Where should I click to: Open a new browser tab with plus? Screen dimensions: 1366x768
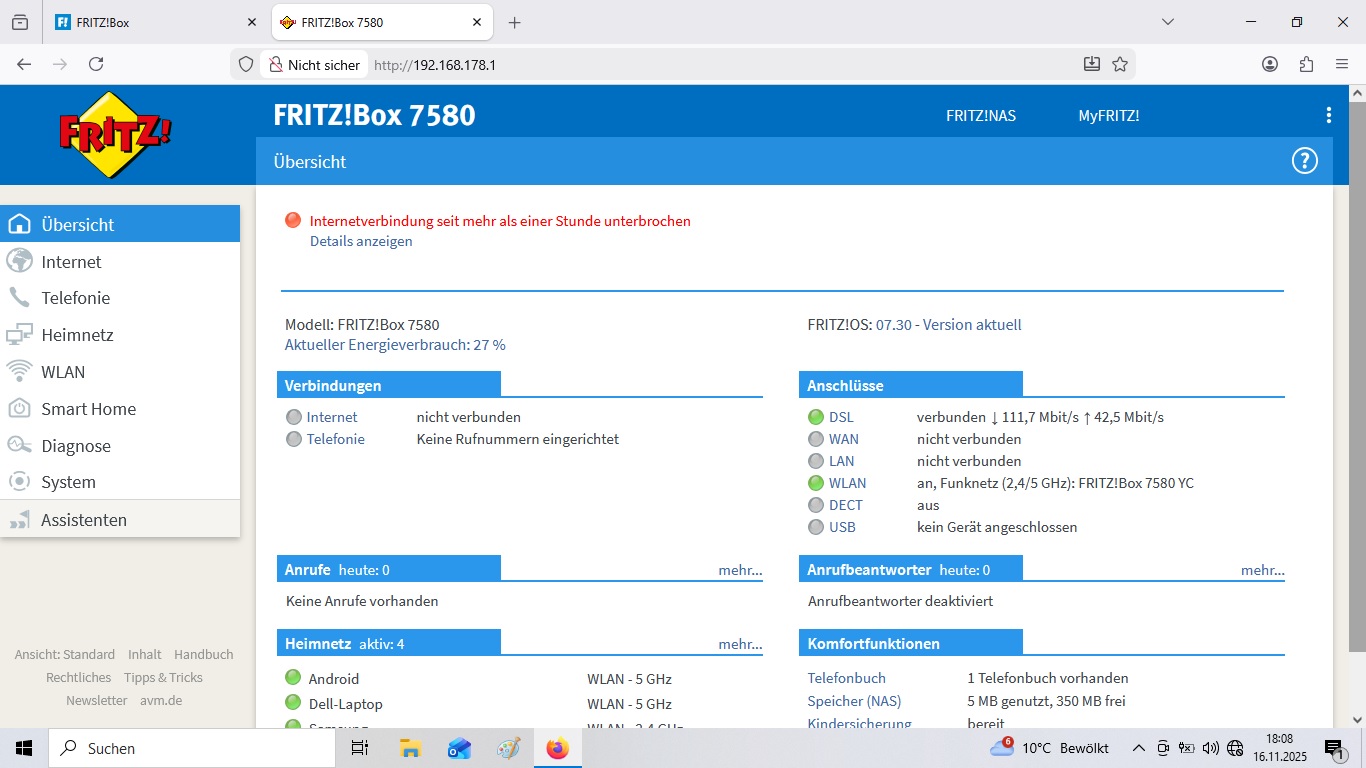click(514, 22)
